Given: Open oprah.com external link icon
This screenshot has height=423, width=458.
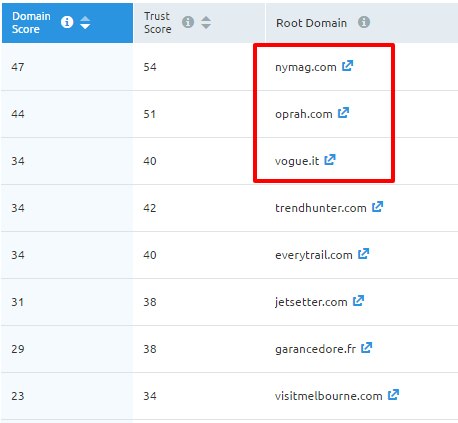Looking at the screenshot, I should [343, 113].
